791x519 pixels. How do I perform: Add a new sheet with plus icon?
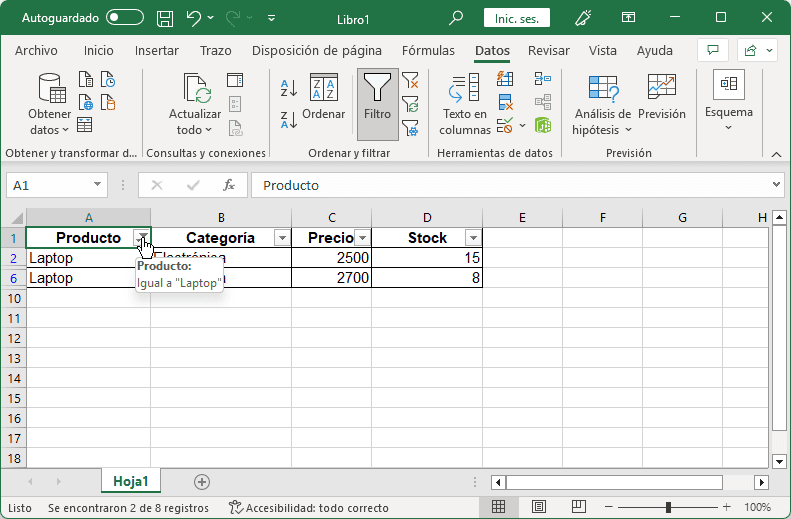[x=202, y=481]
